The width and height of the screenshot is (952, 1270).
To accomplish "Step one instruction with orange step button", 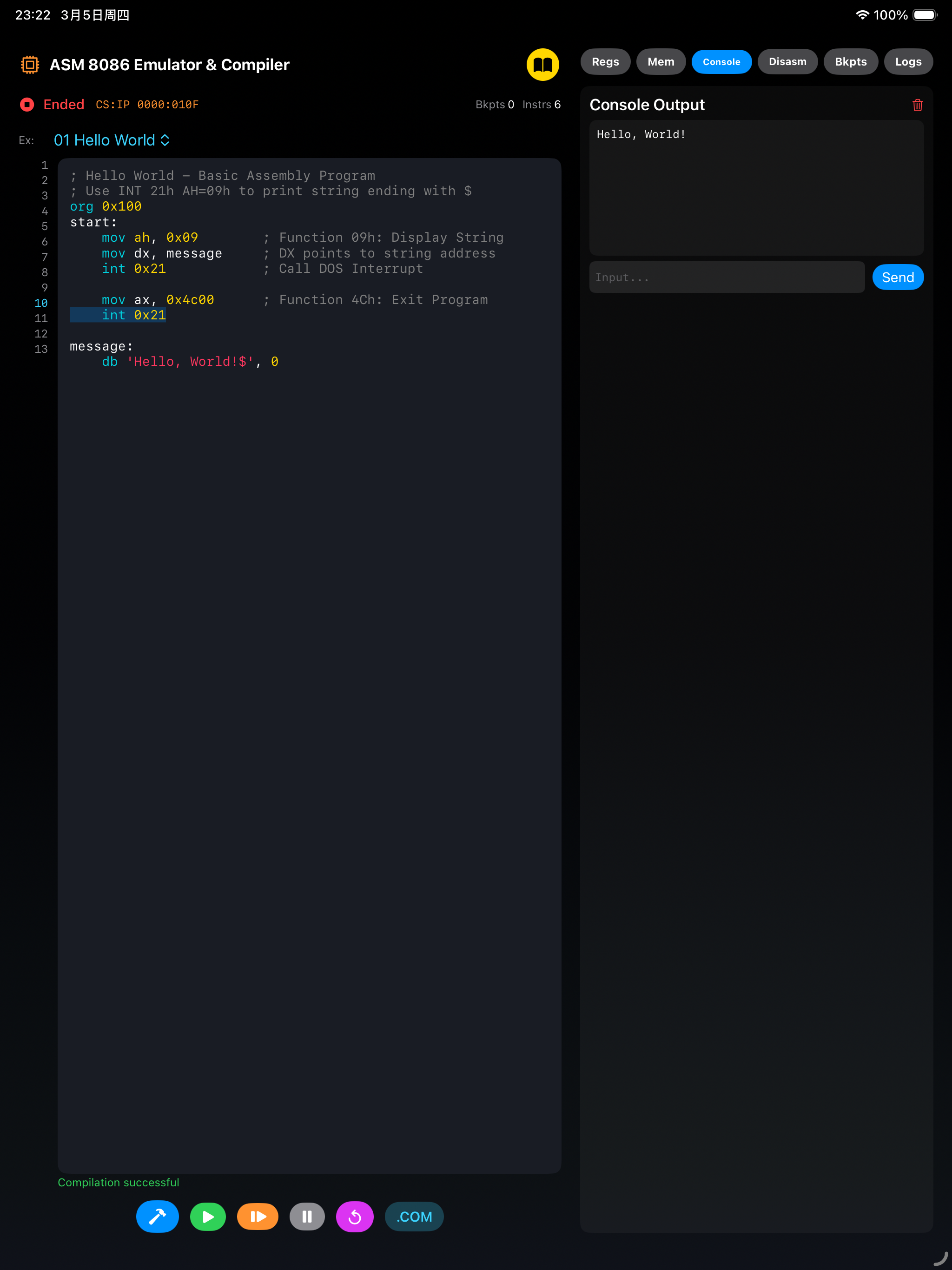I will (258, 1217).
